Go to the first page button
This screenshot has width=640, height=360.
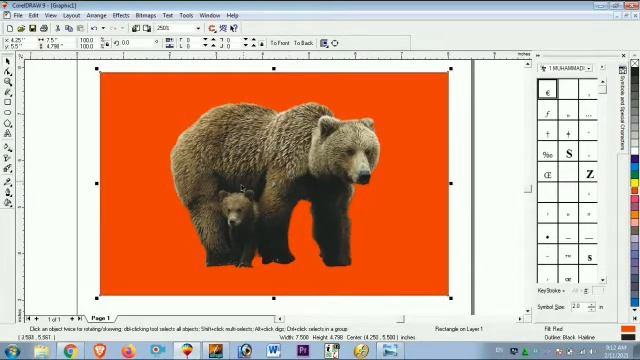coord(28,319)
